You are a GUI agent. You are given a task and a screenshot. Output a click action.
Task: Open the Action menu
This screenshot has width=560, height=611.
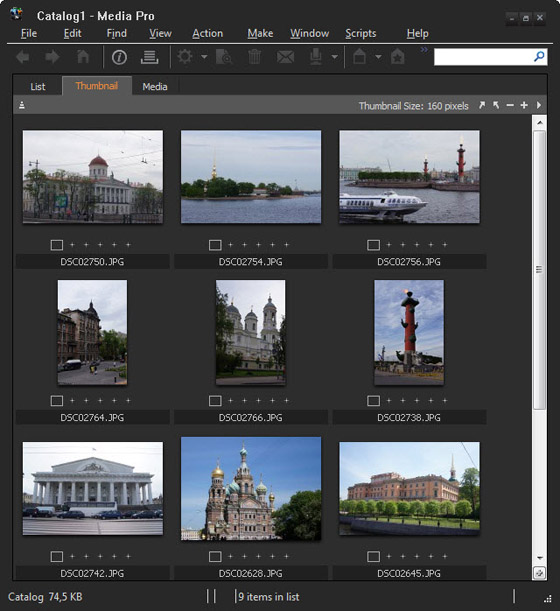pyautogui.click(x=208, y=34)
